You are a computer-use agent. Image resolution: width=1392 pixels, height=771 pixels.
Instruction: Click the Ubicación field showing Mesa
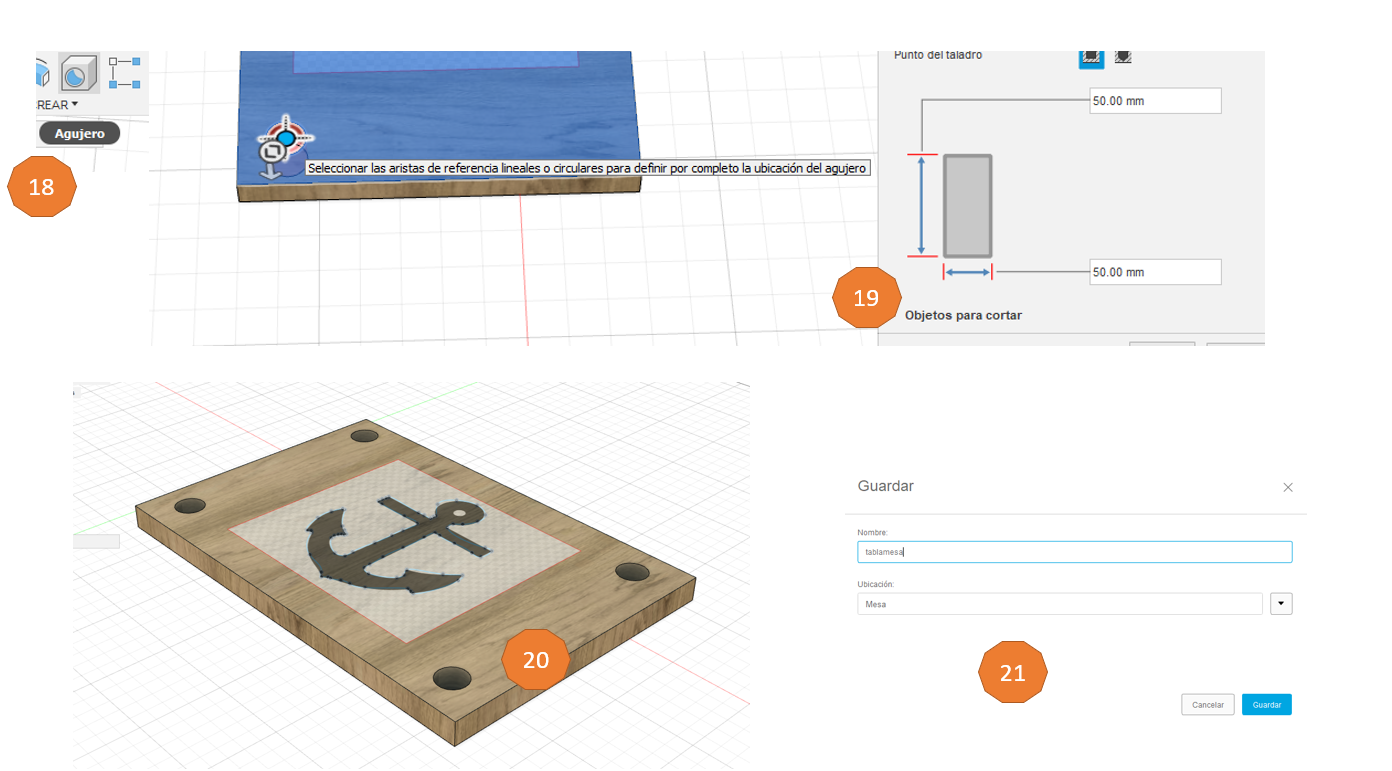click(x=1059, y=604)
